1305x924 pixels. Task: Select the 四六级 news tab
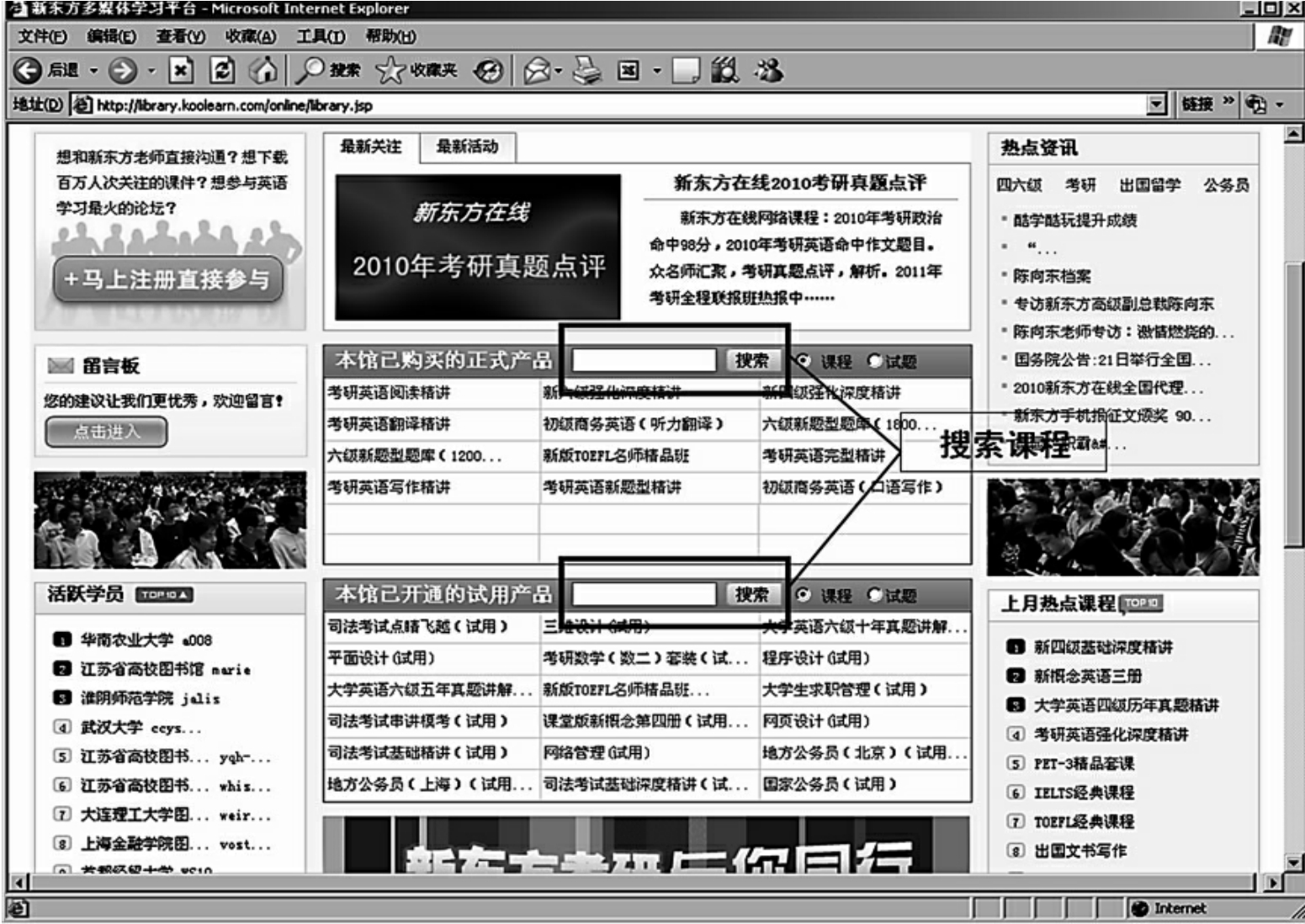1018,185
